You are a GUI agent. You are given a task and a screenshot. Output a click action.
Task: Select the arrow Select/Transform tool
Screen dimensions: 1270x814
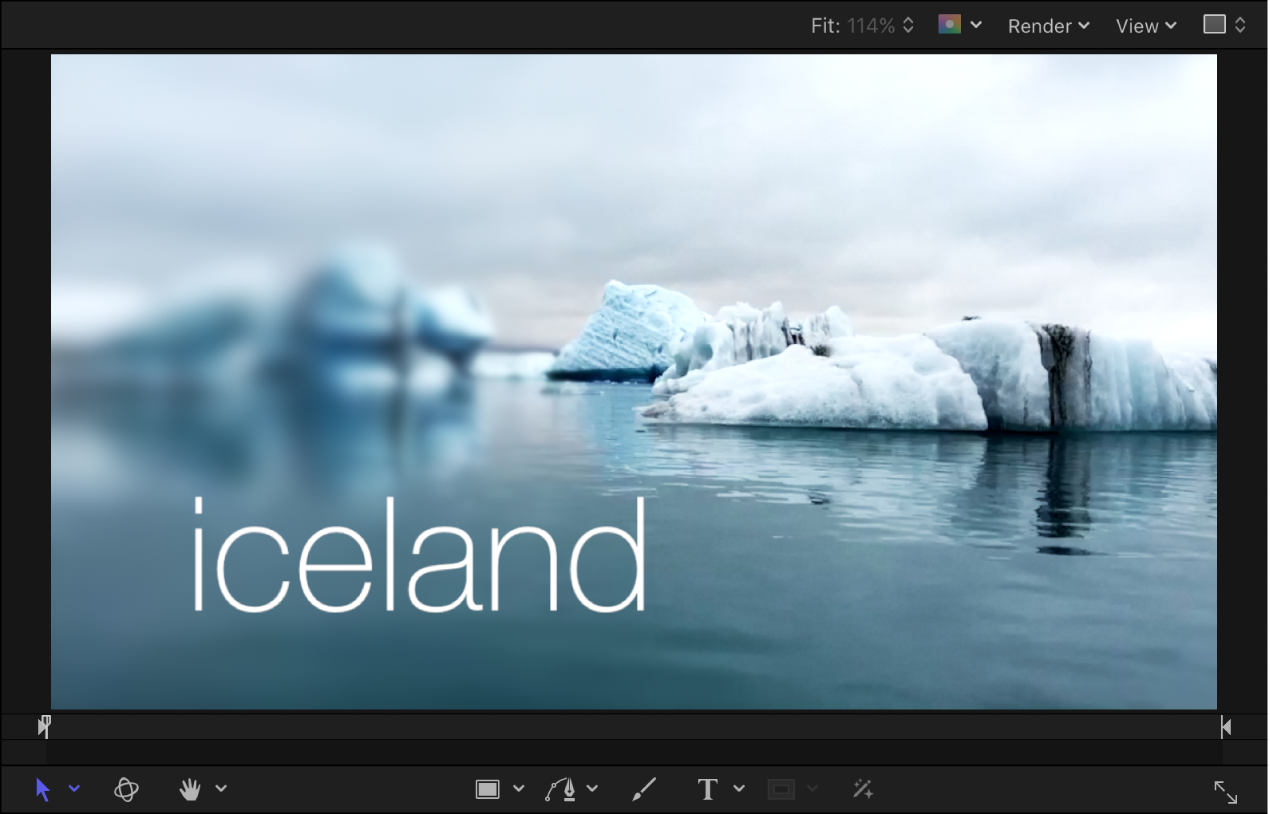pyautogui.click(x=42, y=788)
